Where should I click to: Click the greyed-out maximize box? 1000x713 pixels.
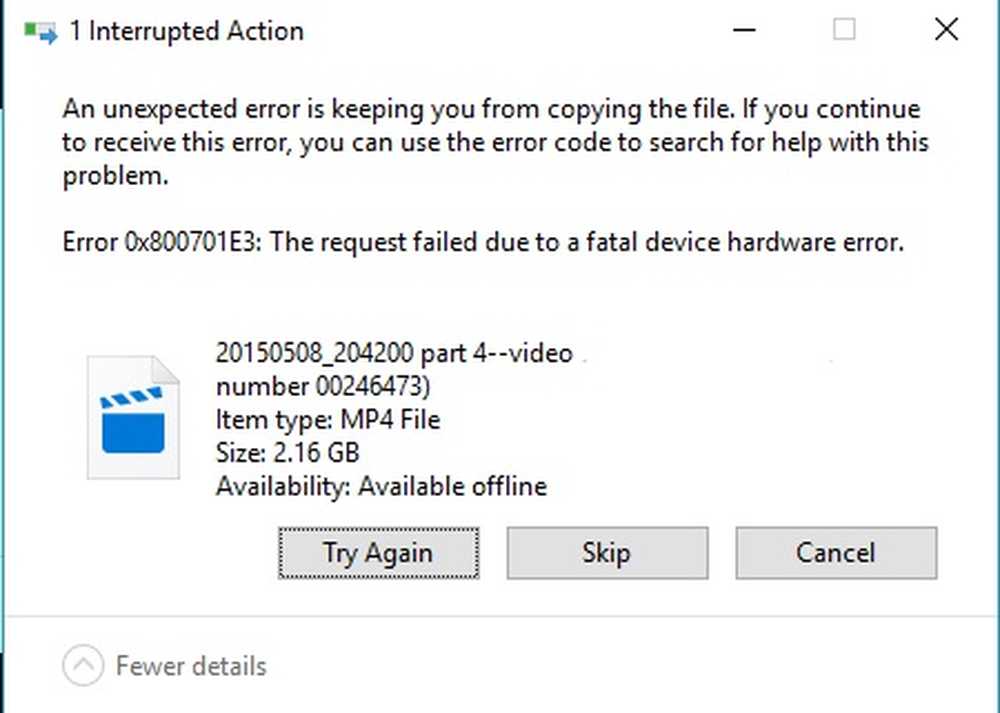click(844, 29)
